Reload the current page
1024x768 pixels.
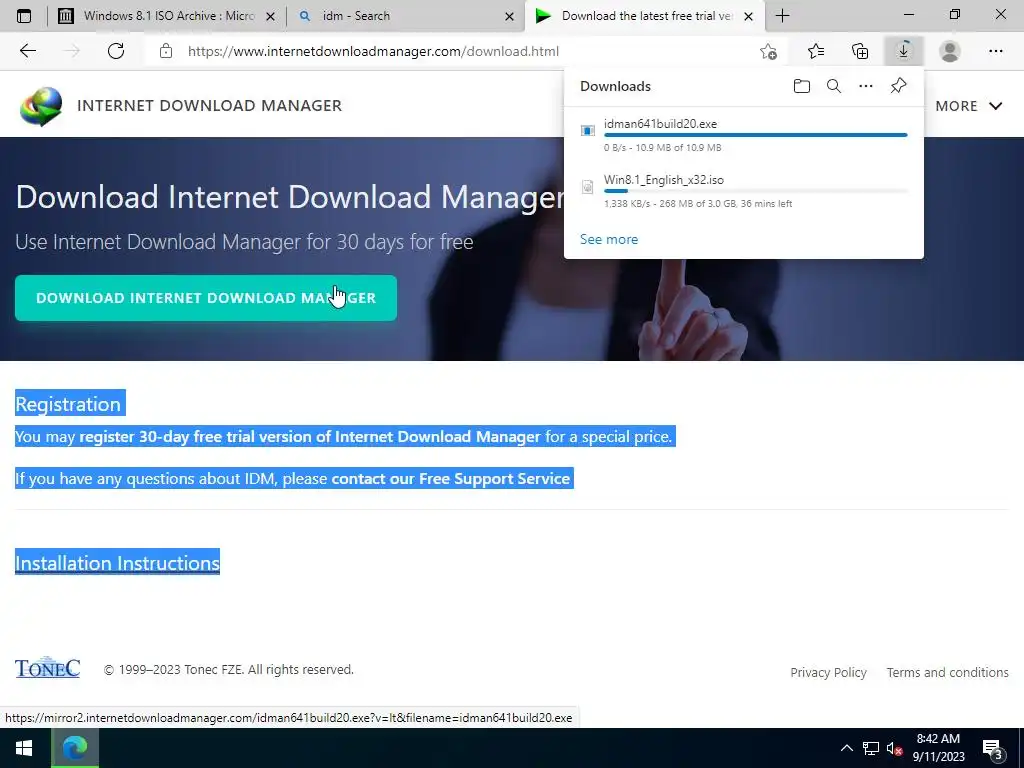click(116, 51)
